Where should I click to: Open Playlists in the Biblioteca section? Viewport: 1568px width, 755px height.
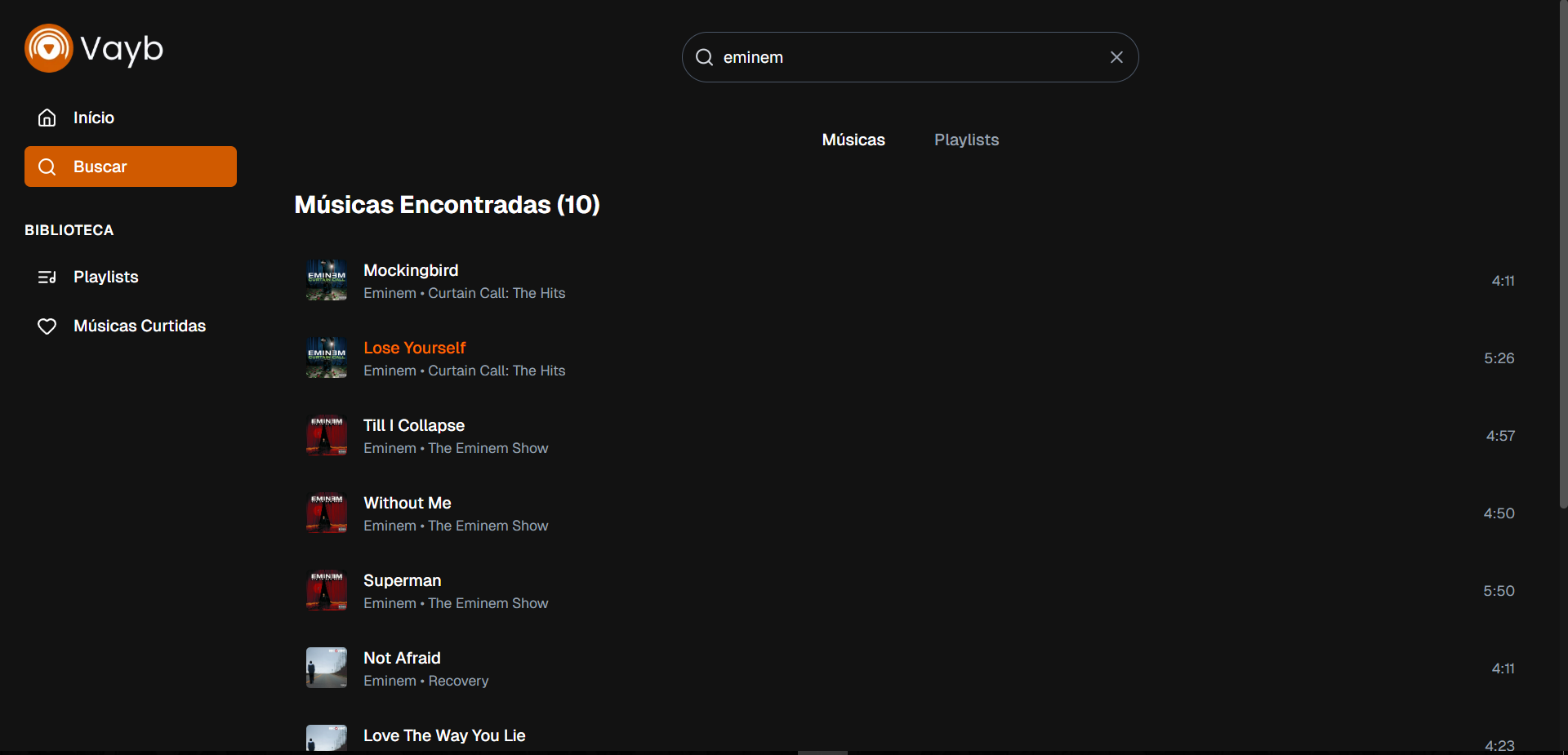[x=131, y=277]
